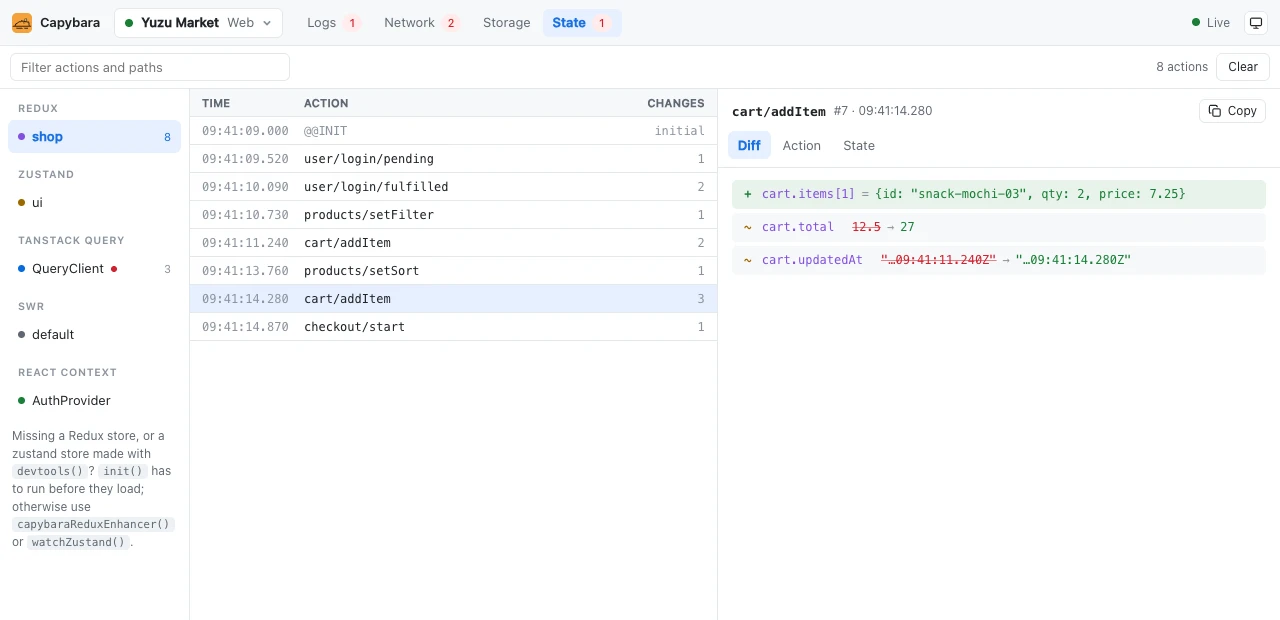Select the user/login/fulfilled action row
The image size is (1280, 620).
[453, 187]
